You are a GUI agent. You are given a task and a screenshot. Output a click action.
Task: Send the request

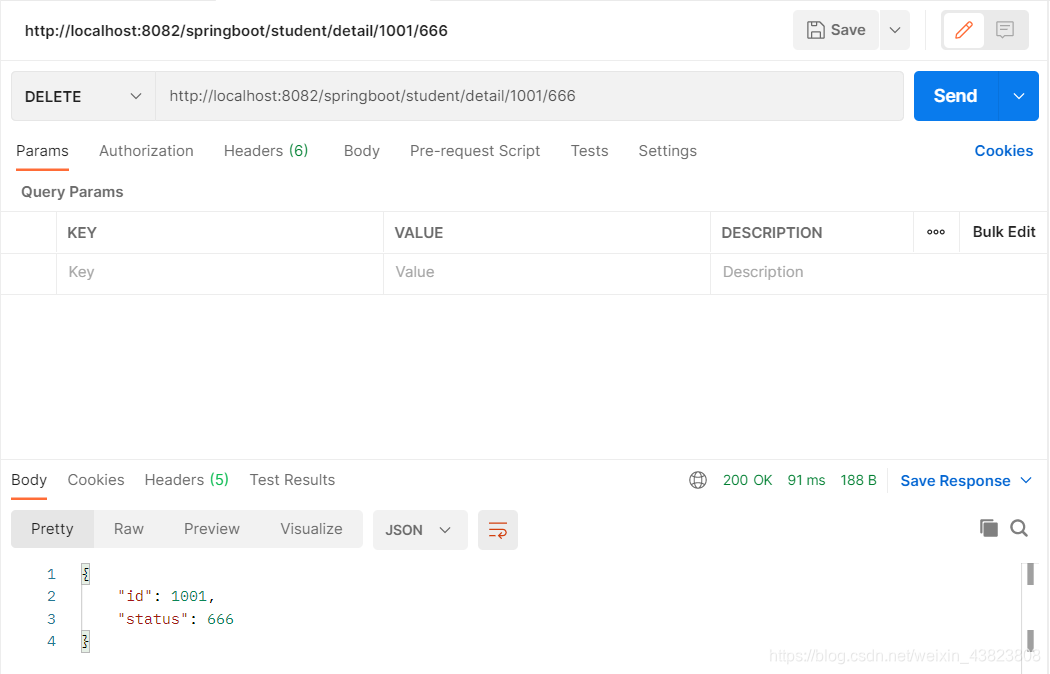956,96
